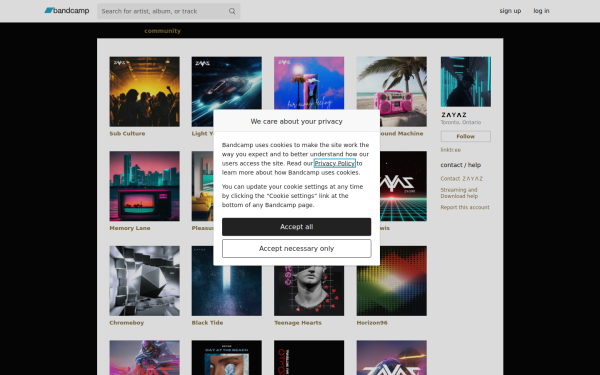Screen dimensions: 600x375
Task: Open the sign up link
Action: pyautogui.click(x=510, y=11)
